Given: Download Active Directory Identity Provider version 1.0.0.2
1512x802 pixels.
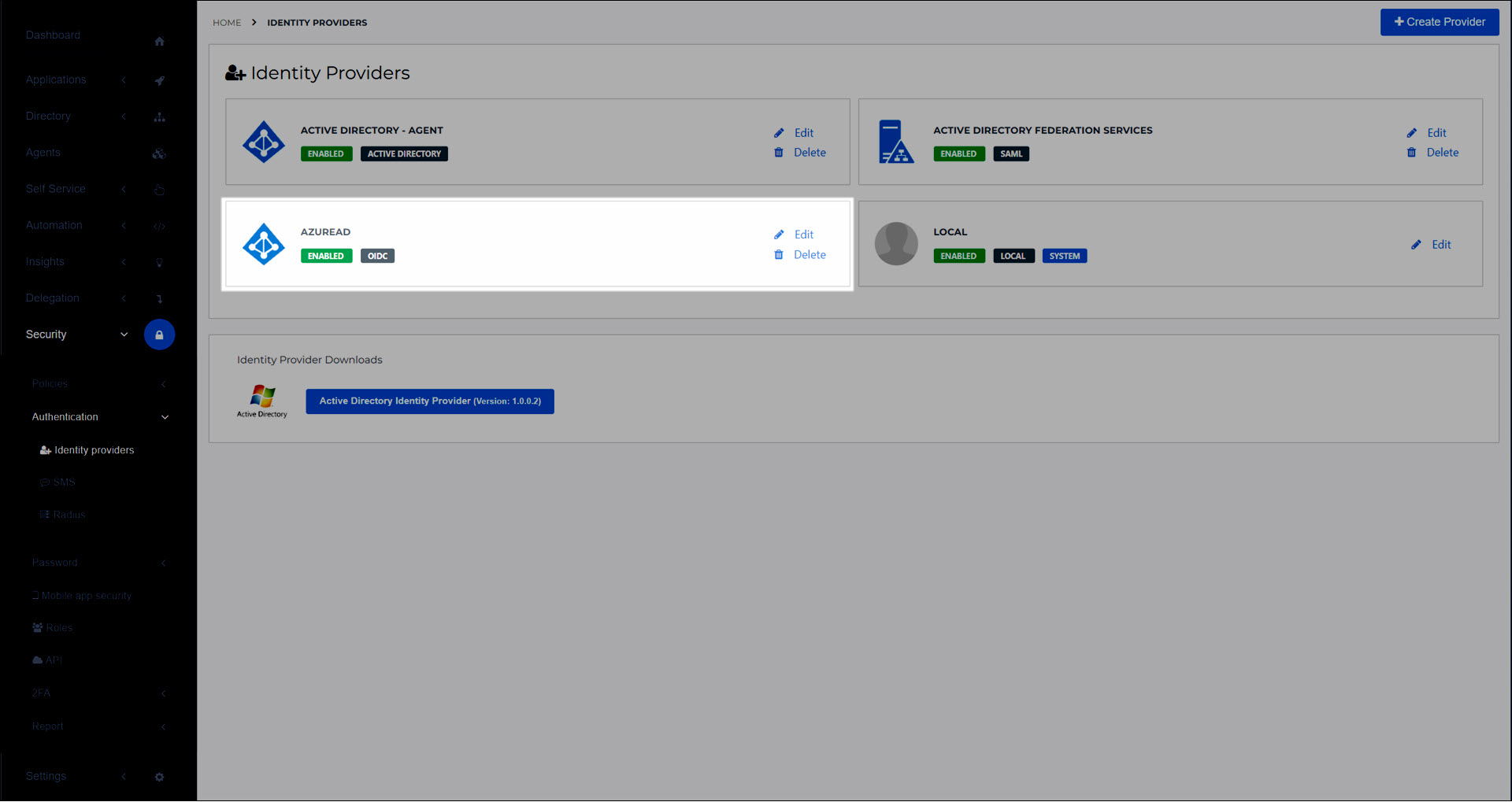Looking at the screenshot, I should point(430,401).
